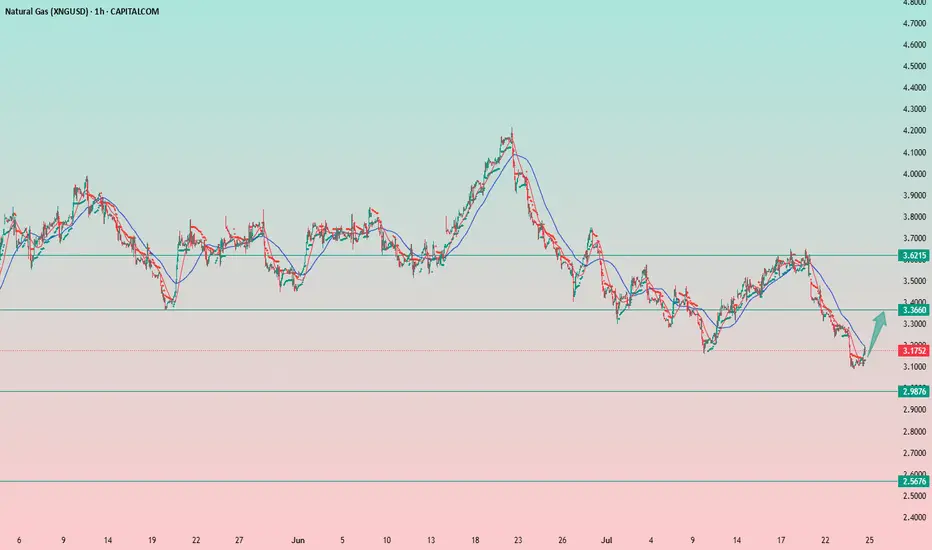Click the 2.9000 price axis tick
Screen dimensions: 932x550
[x=914, y=410]
